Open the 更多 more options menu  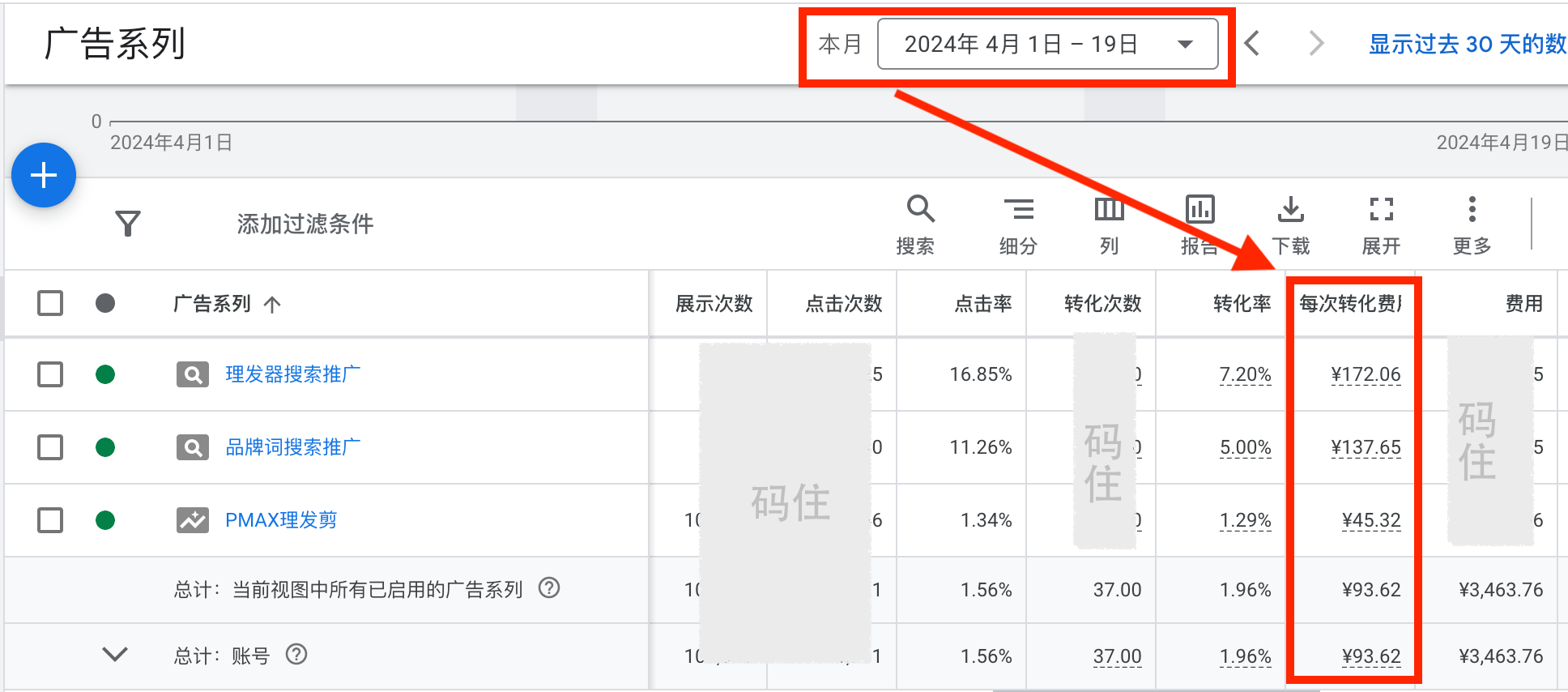click(x=1472, y=223)
